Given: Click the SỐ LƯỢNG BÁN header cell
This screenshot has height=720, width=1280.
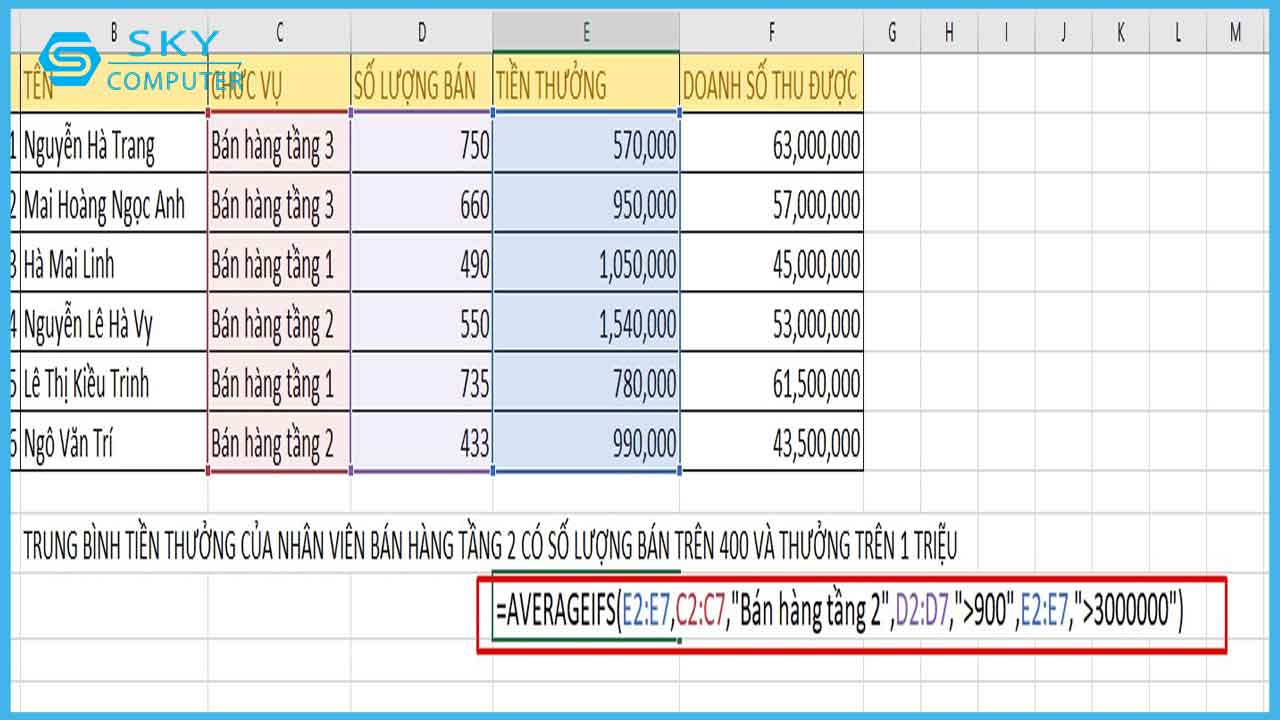Looking at the screenshot, I should coord(421,86).
